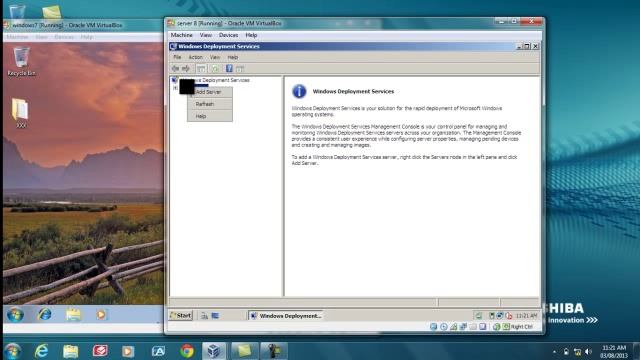Open the guest server Start button
The height and width of the screenshot is (360, 640).
181,316
